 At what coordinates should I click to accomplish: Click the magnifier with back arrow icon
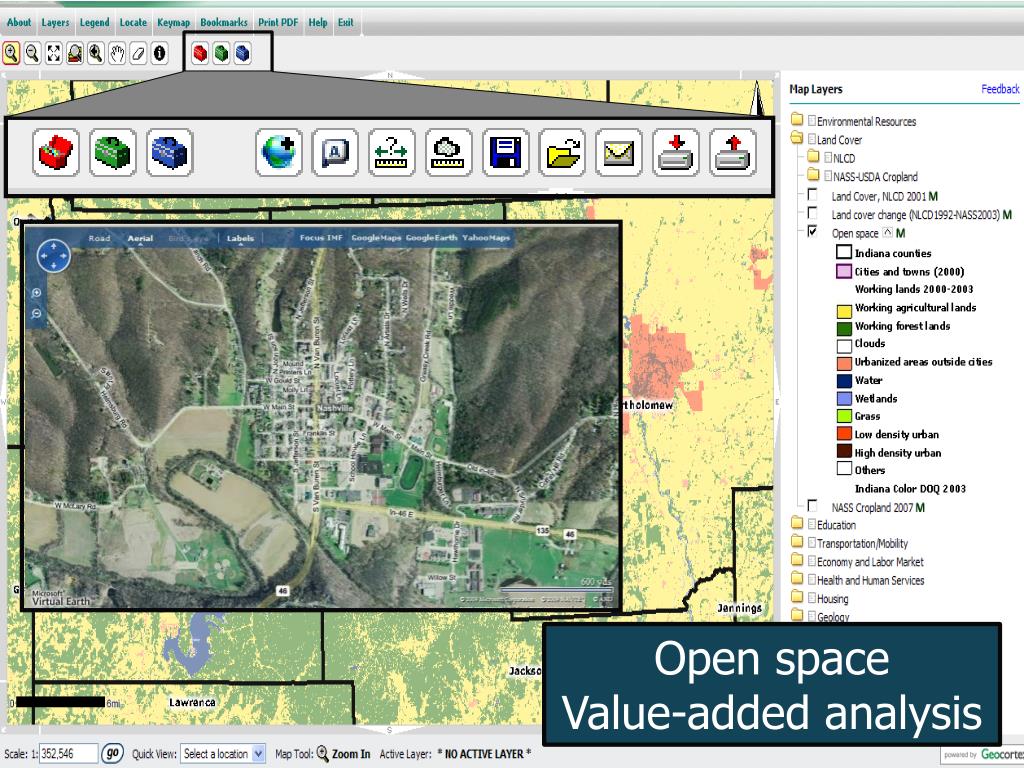point(96,53)
